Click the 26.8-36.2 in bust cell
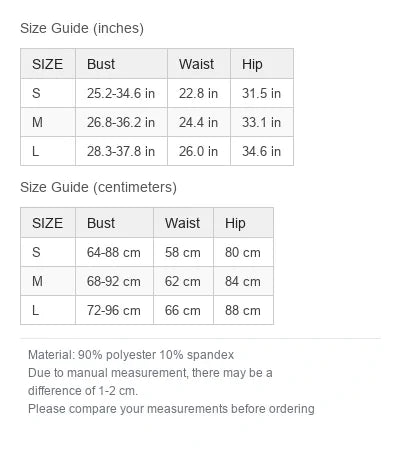Screen dimensions: 400x450 121,122
